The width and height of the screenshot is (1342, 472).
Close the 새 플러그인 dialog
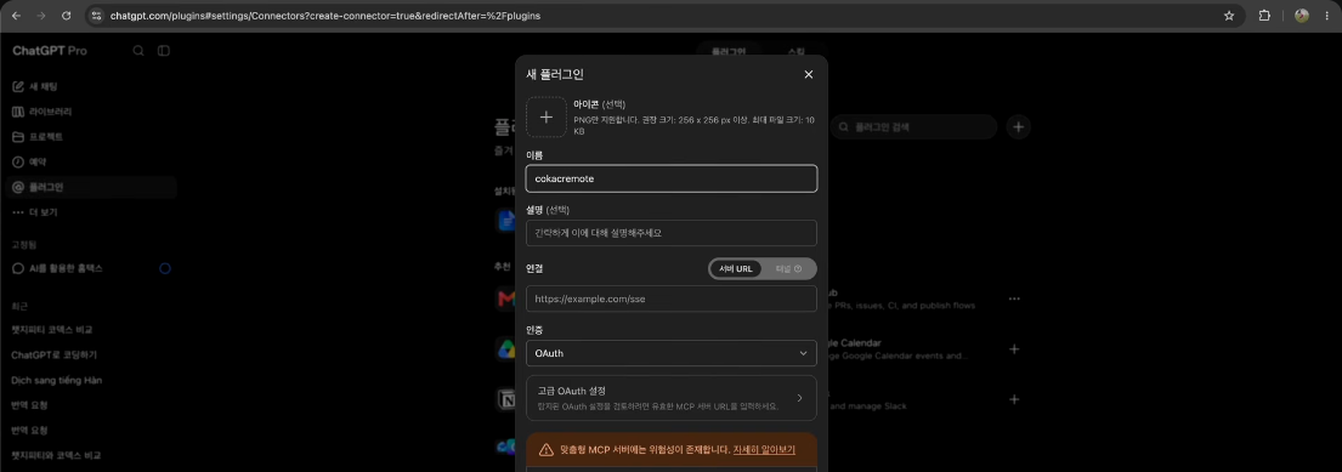click(809, 74)
